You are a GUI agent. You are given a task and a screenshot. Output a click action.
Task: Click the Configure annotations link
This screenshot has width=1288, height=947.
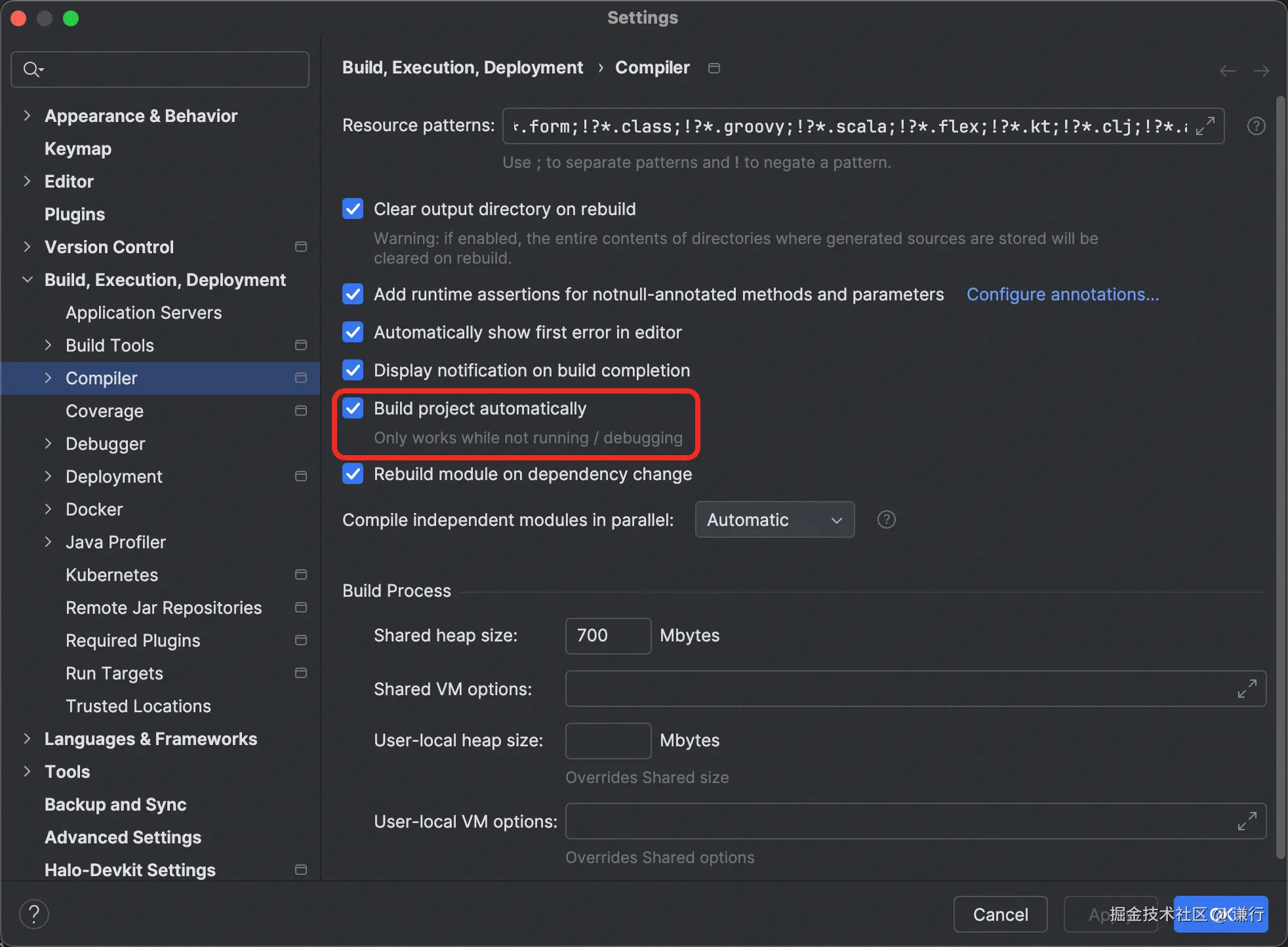click(1062, 294)
